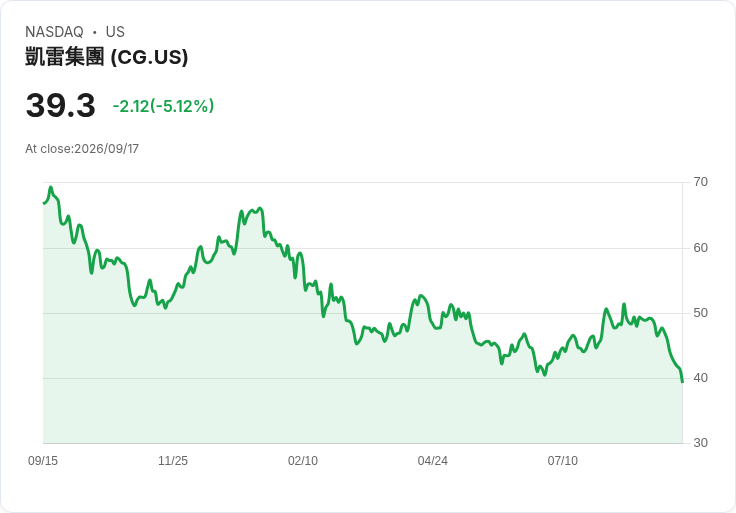
Task: Click the At close:2026/09/17 timestamp
Action: pos(82,149)
